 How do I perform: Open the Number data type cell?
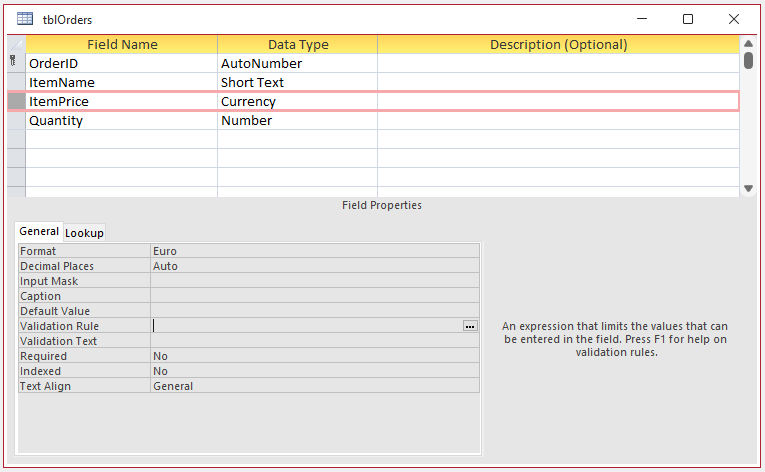pyautogui.click(x=298, y=121)
